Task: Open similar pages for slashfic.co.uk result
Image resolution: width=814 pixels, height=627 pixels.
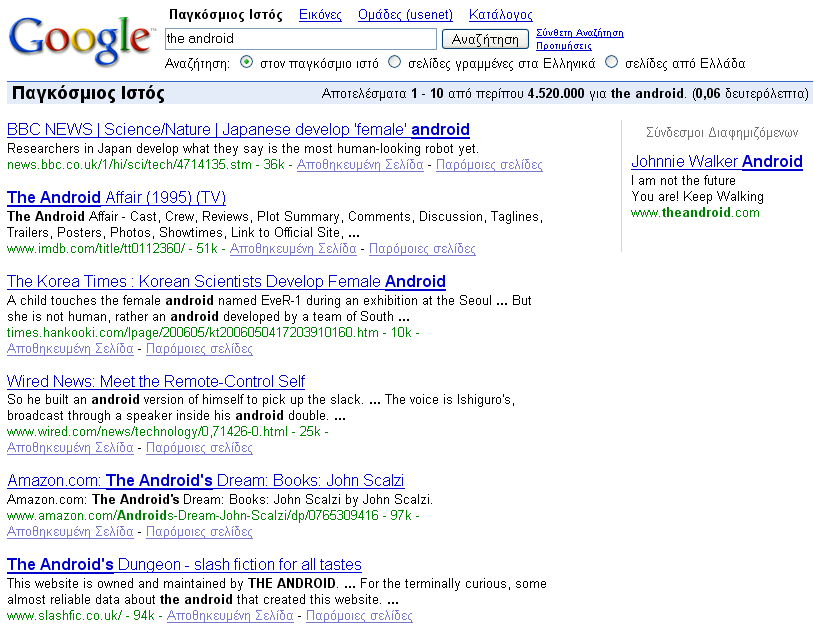Action: tap(359, 616)
